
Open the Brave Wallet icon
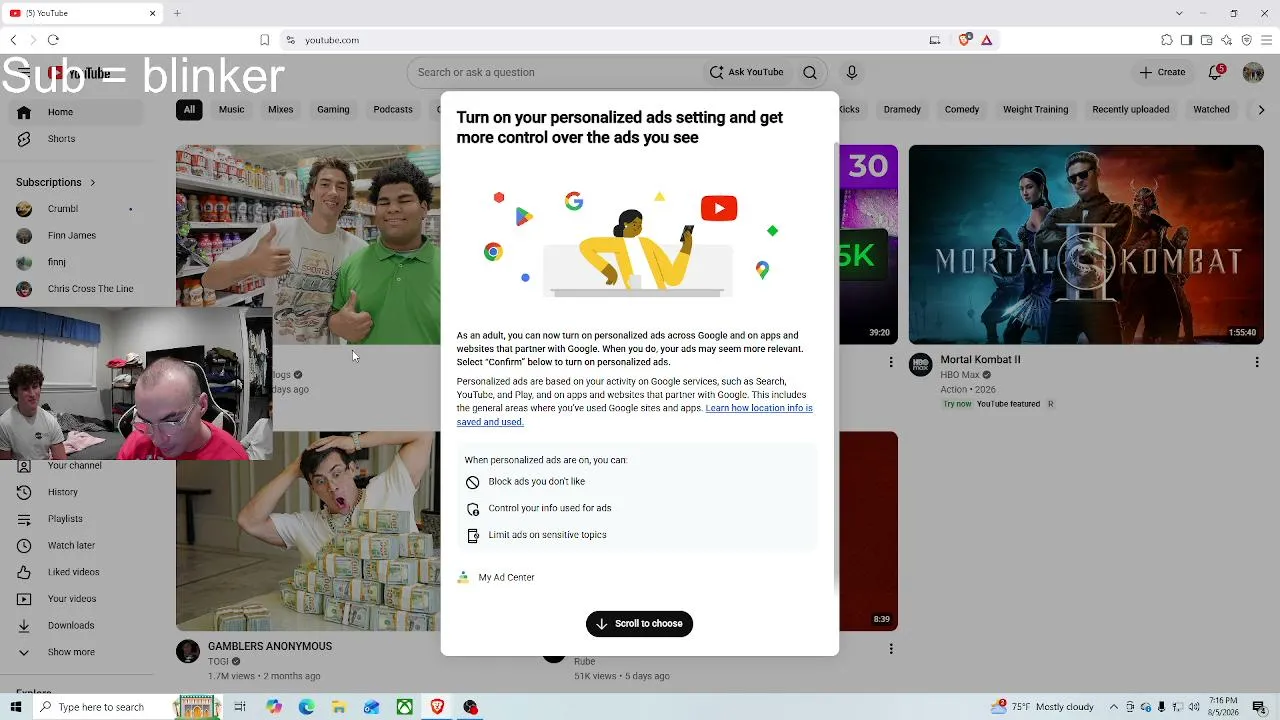tap(1206, 40)
